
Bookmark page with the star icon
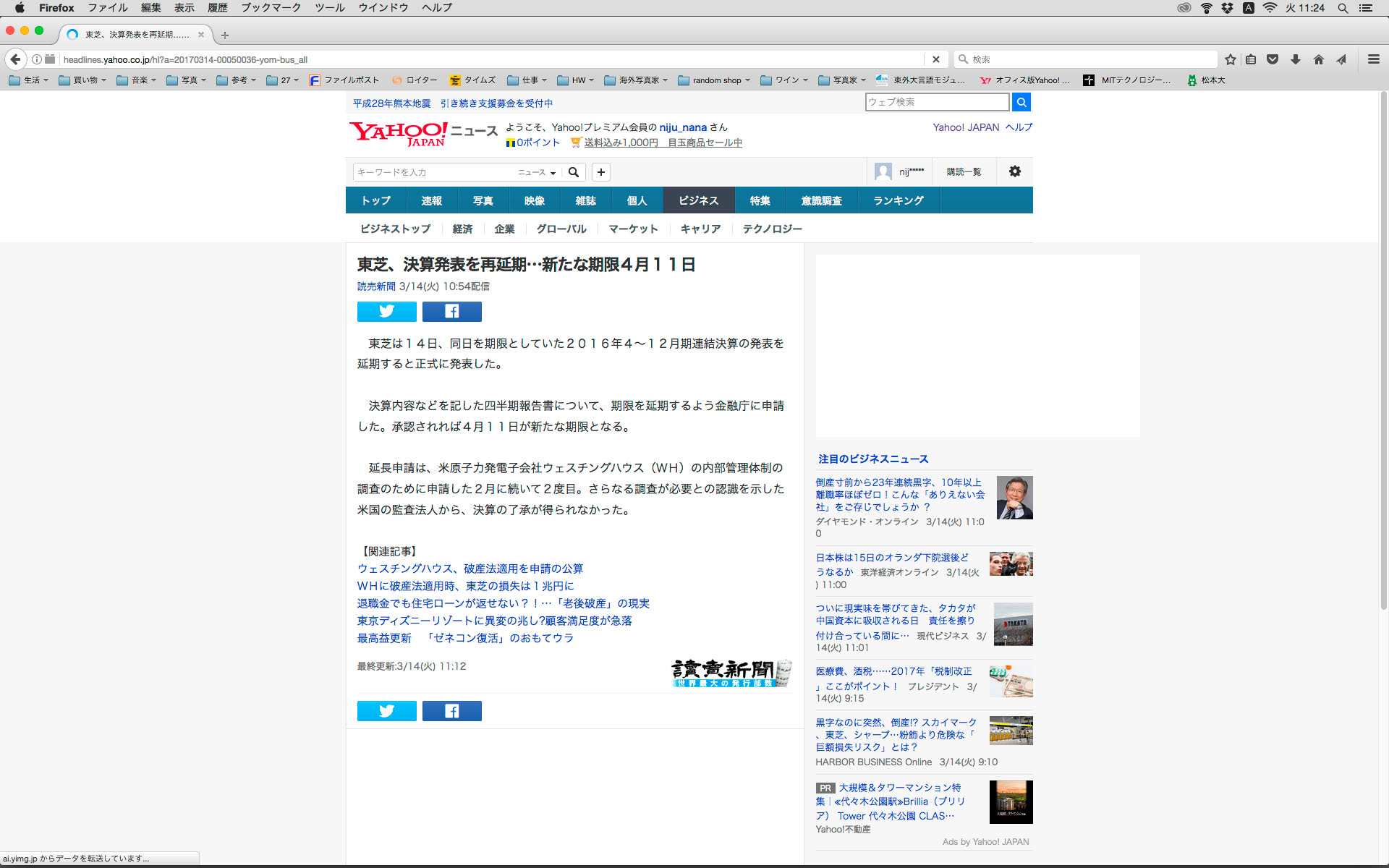click(1230, 59)
